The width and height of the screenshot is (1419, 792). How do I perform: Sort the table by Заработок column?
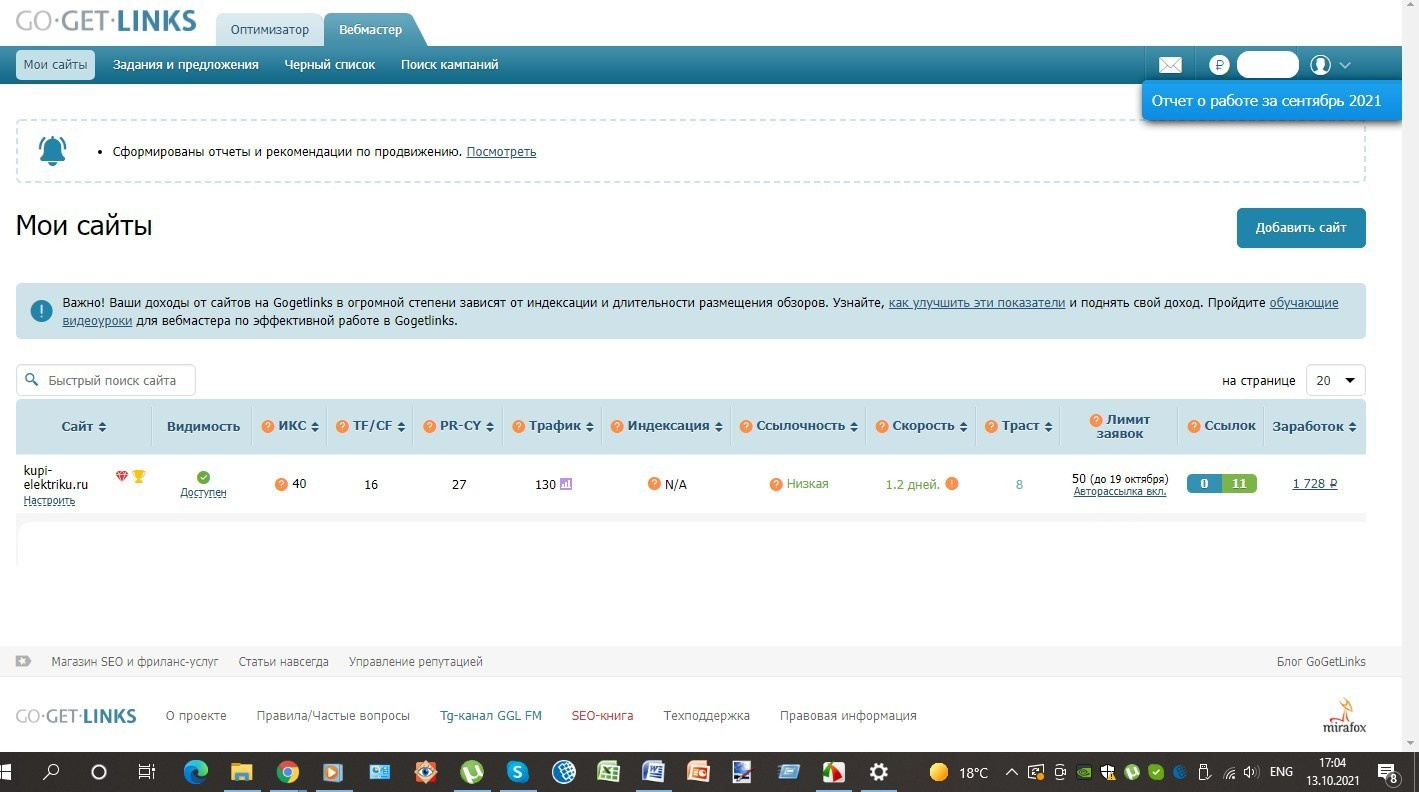click(1352, 427)
